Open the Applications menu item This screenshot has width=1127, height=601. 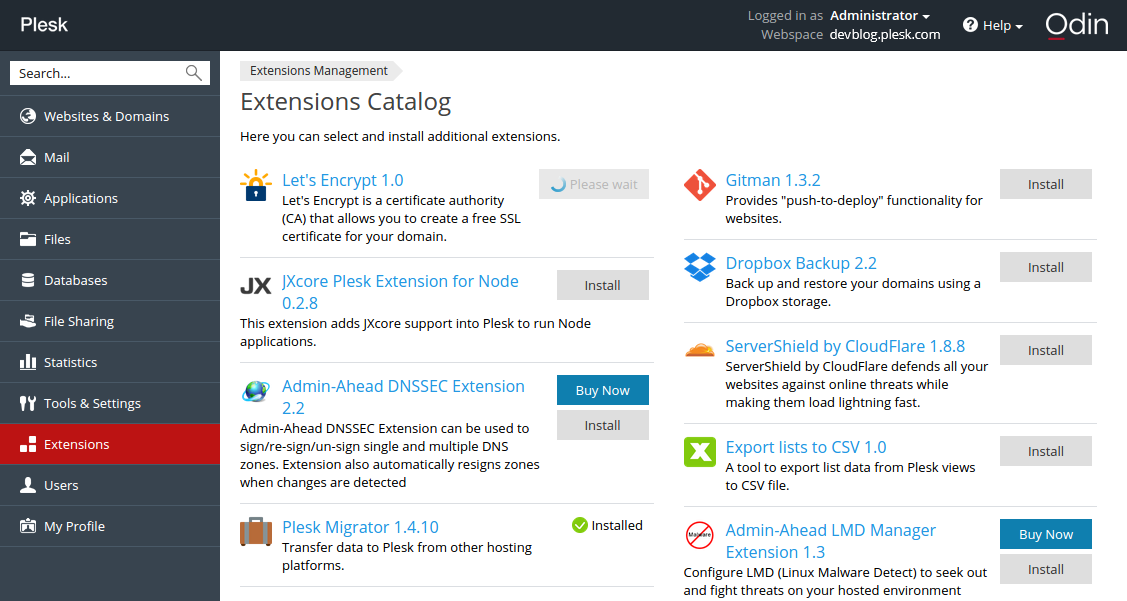[110, 198]
